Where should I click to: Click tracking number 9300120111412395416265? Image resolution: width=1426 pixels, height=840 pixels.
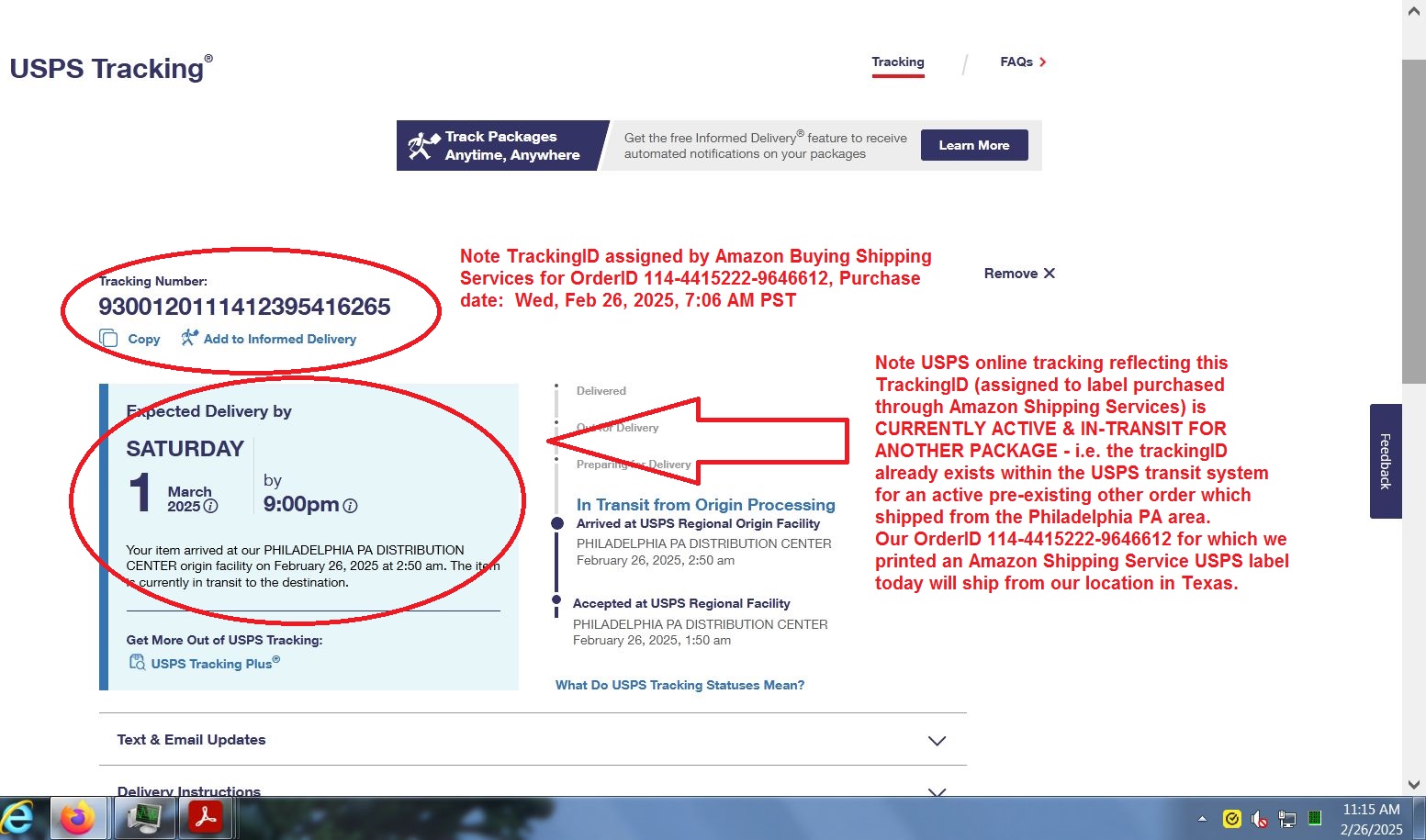244,307
